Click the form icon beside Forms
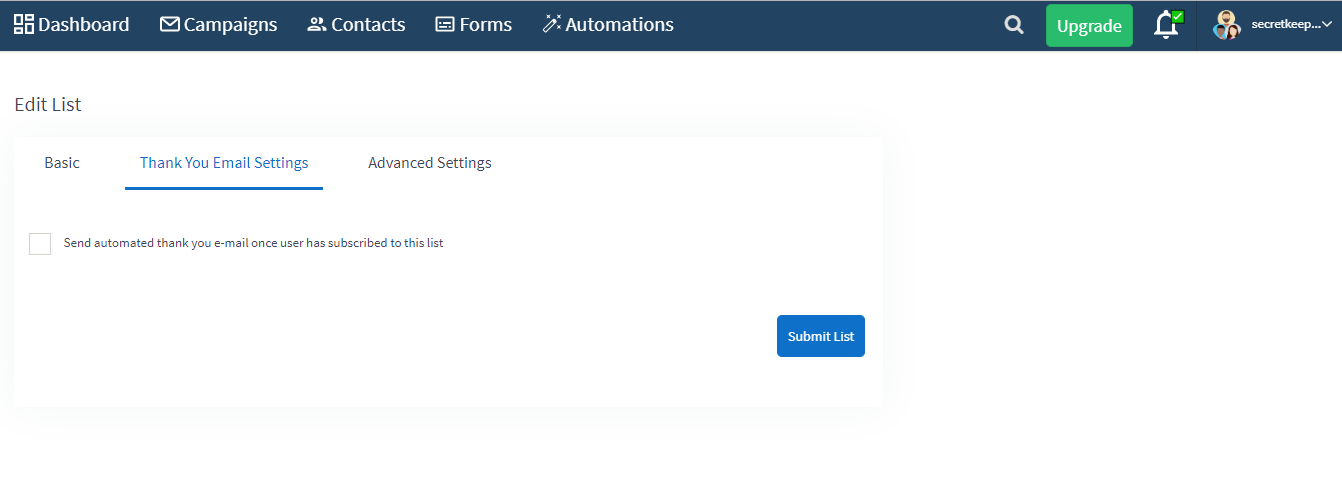The image size is (1342, 485). (x=445, y=24)
